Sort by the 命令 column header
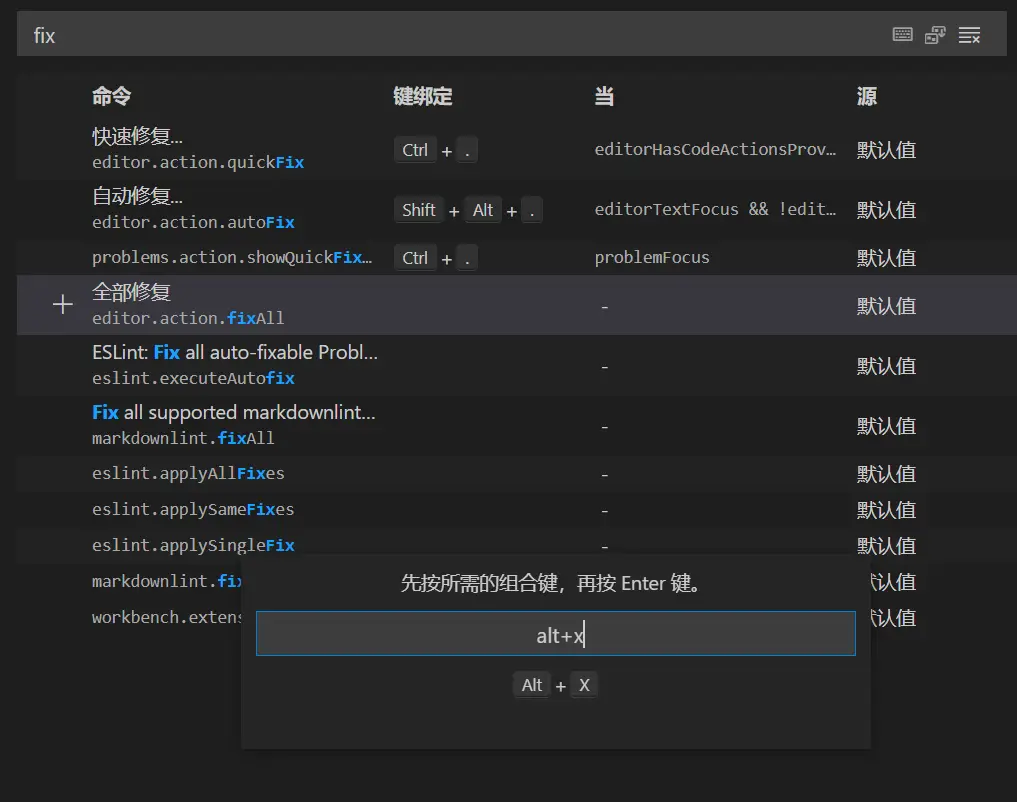This screenshot has width=1017, height=802. 110,96
